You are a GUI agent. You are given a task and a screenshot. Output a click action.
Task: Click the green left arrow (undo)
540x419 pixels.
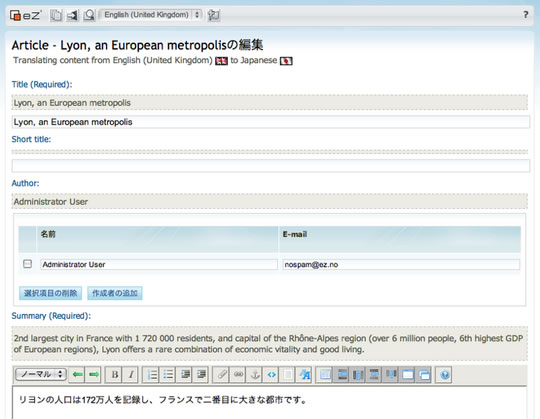[78, 375]
